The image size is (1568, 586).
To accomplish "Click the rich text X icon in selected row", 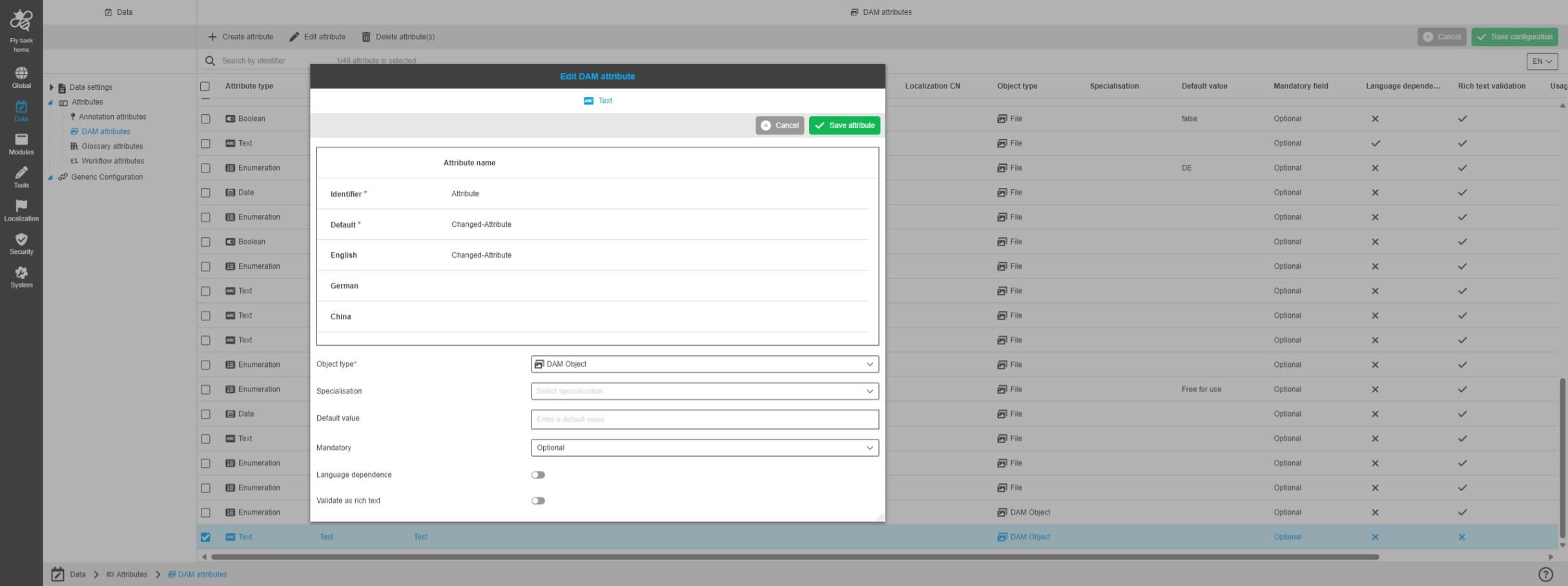I will [1461, 537].
